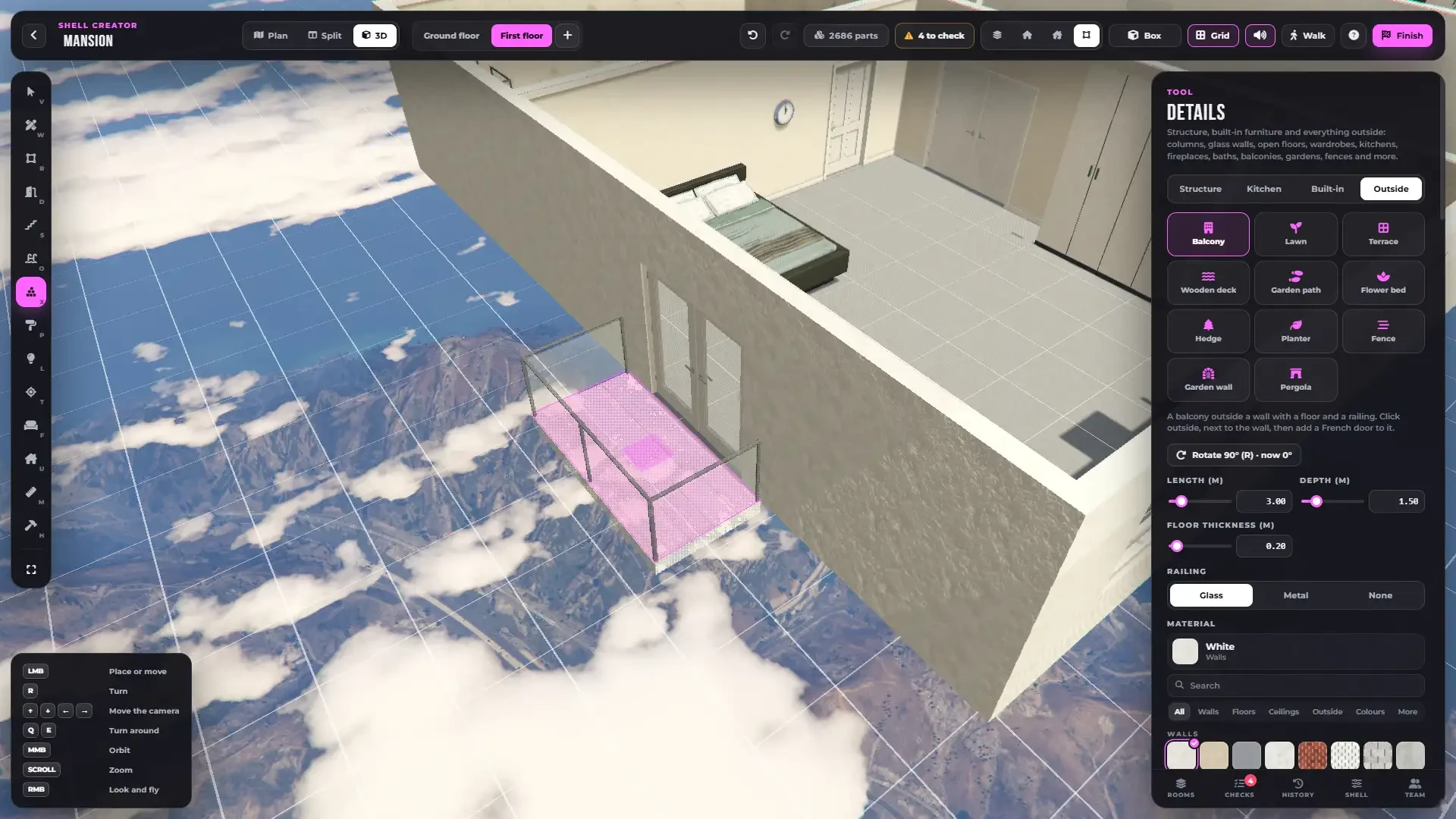Select the ruler measure tool
The height and width of the screenshot is (819, 1456).
coord(31,492)
